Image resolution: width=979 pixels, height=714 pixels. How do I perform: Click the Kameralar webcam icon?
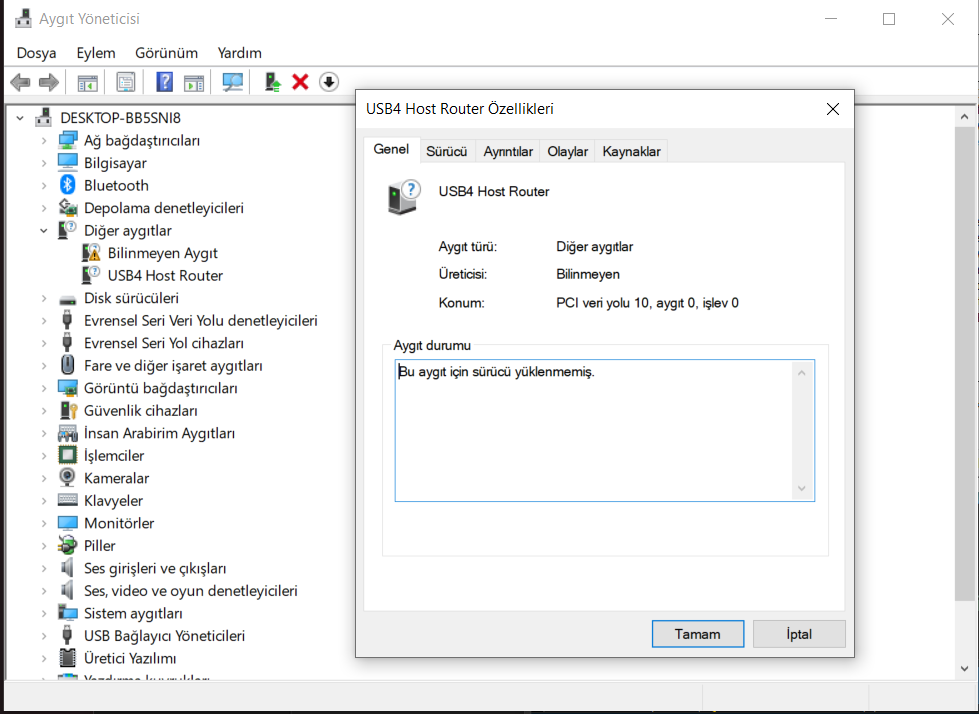coord(67,478)
